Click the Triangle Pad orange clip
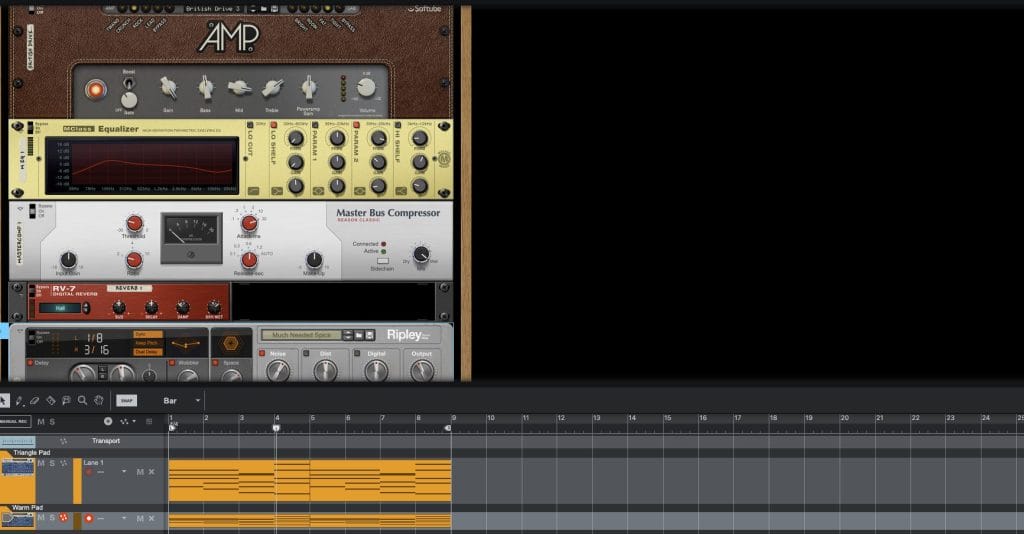The image size is (1024, 534). (x=309, y=480)
